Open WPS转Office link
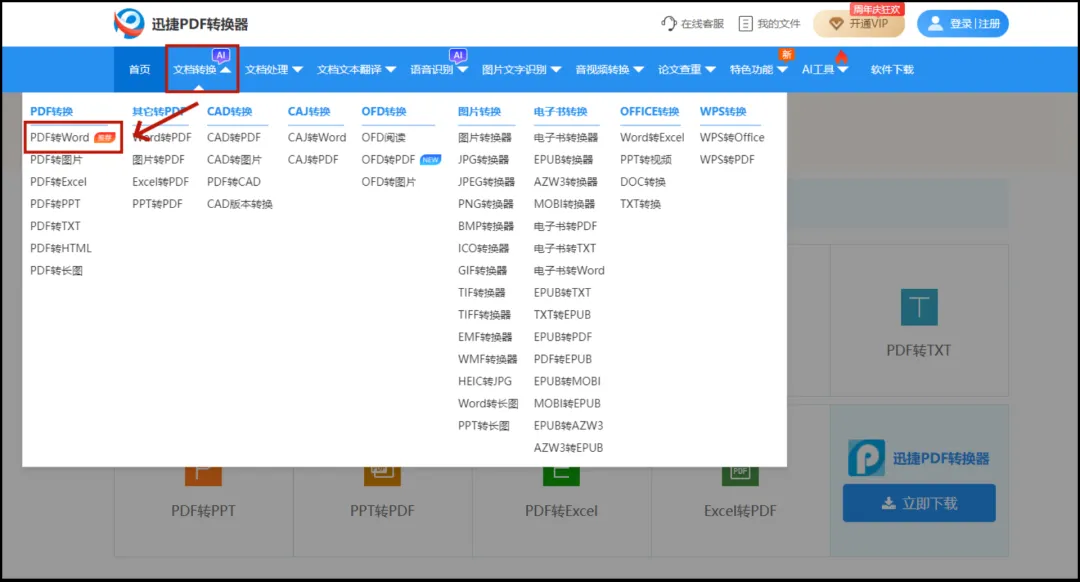The image size is (1080, 582). click(x=732, y=137)
